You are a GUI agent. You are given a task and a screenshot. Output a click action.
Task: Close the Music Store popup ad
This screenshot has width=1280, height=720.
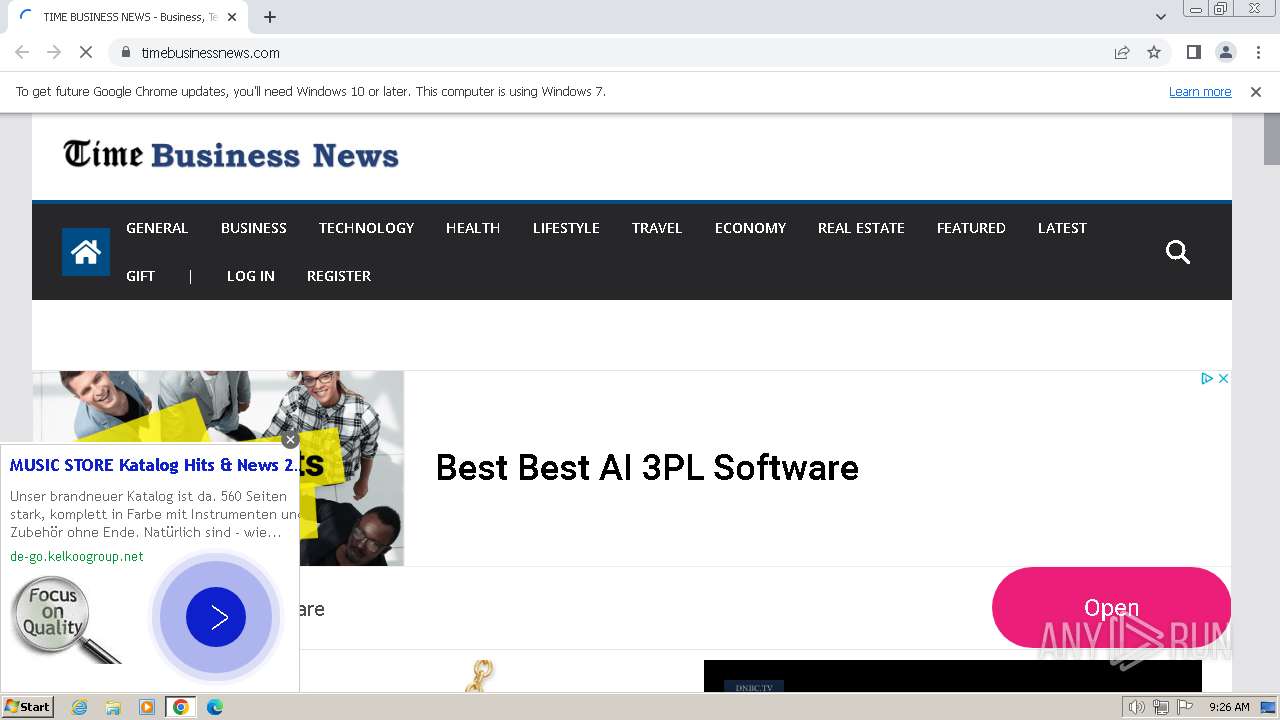[x=290, y=440]
